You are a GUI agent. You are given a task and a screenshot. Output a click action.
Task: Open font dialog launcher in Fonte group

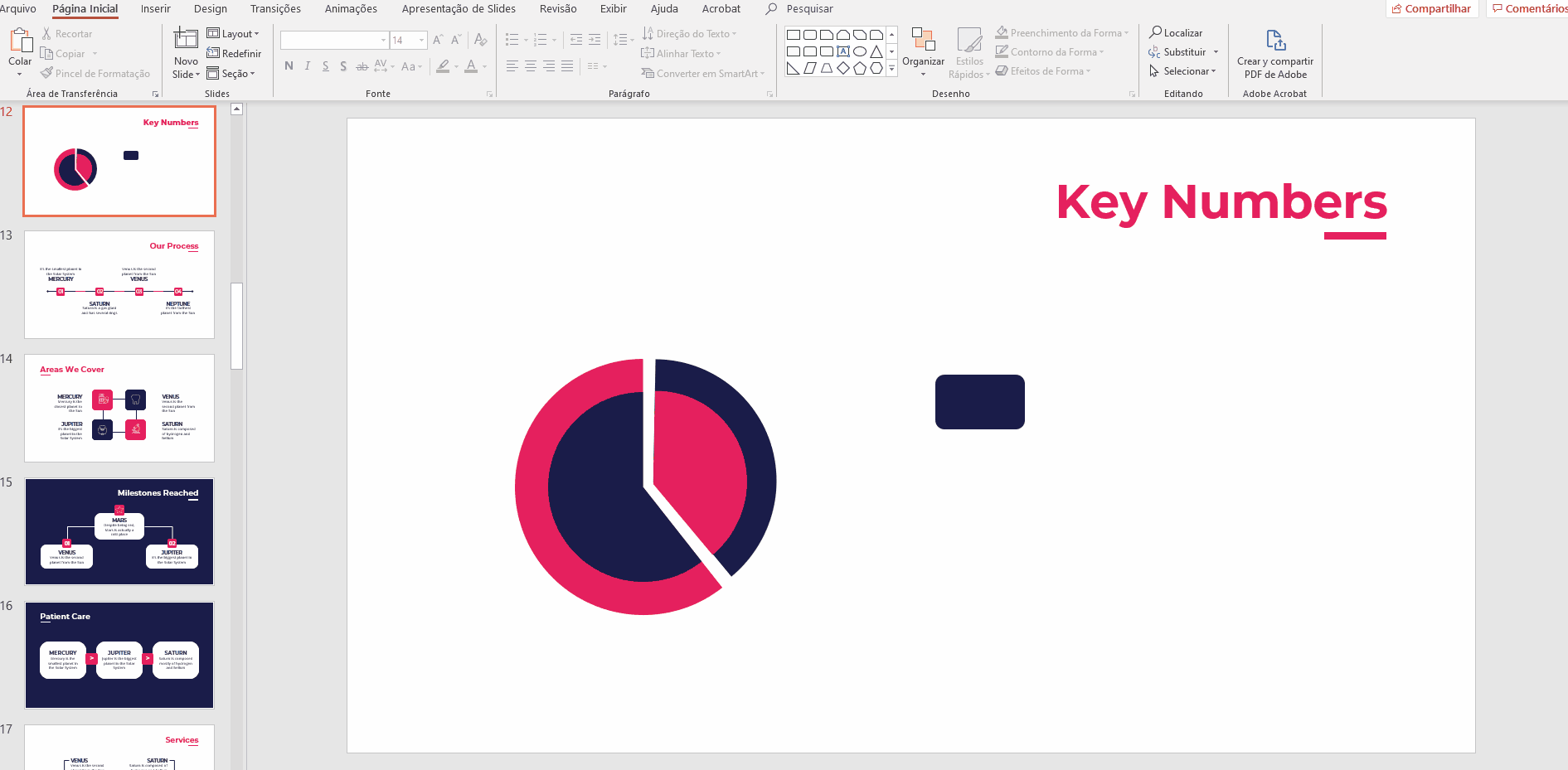(489, 94)
